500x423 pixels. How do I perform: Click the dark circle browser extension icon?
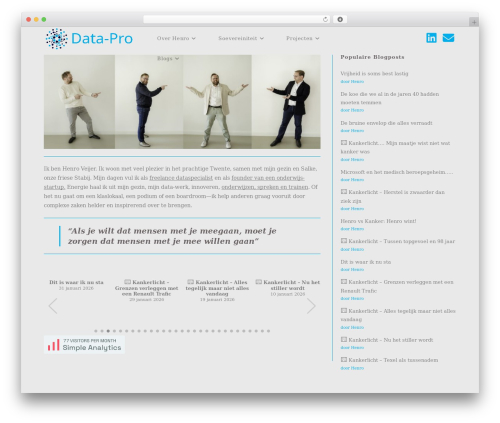coord(340,19)
